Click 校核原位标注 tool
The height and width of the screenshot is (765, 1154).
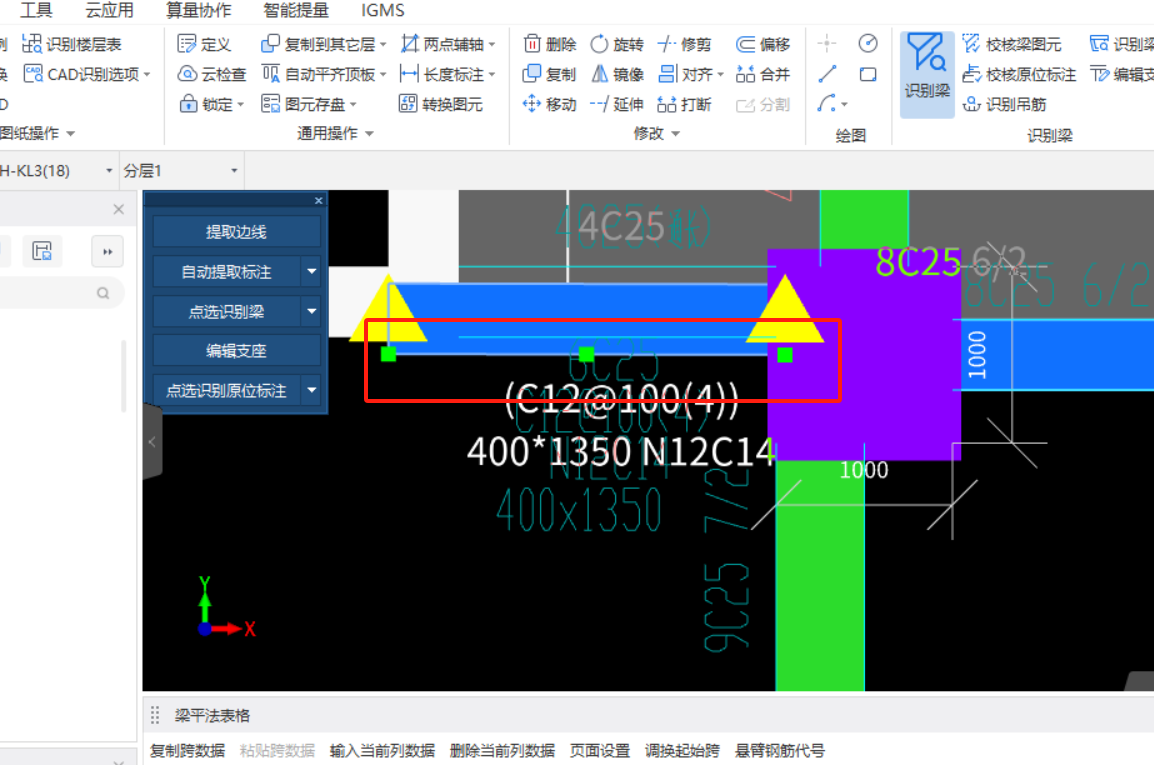[x=1019, y=74]
